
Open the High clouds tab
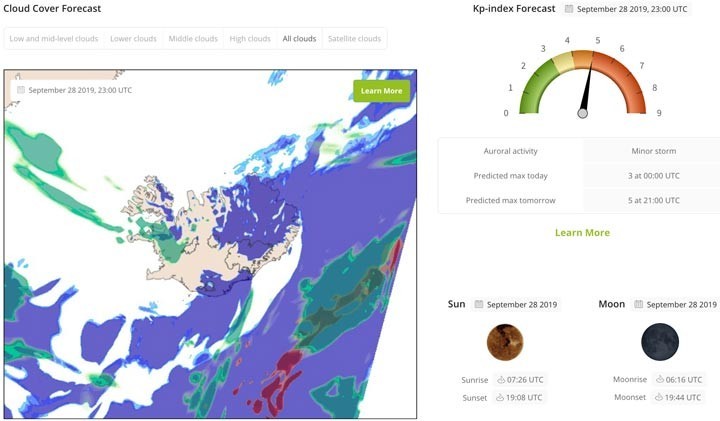[x=250, y=39]
